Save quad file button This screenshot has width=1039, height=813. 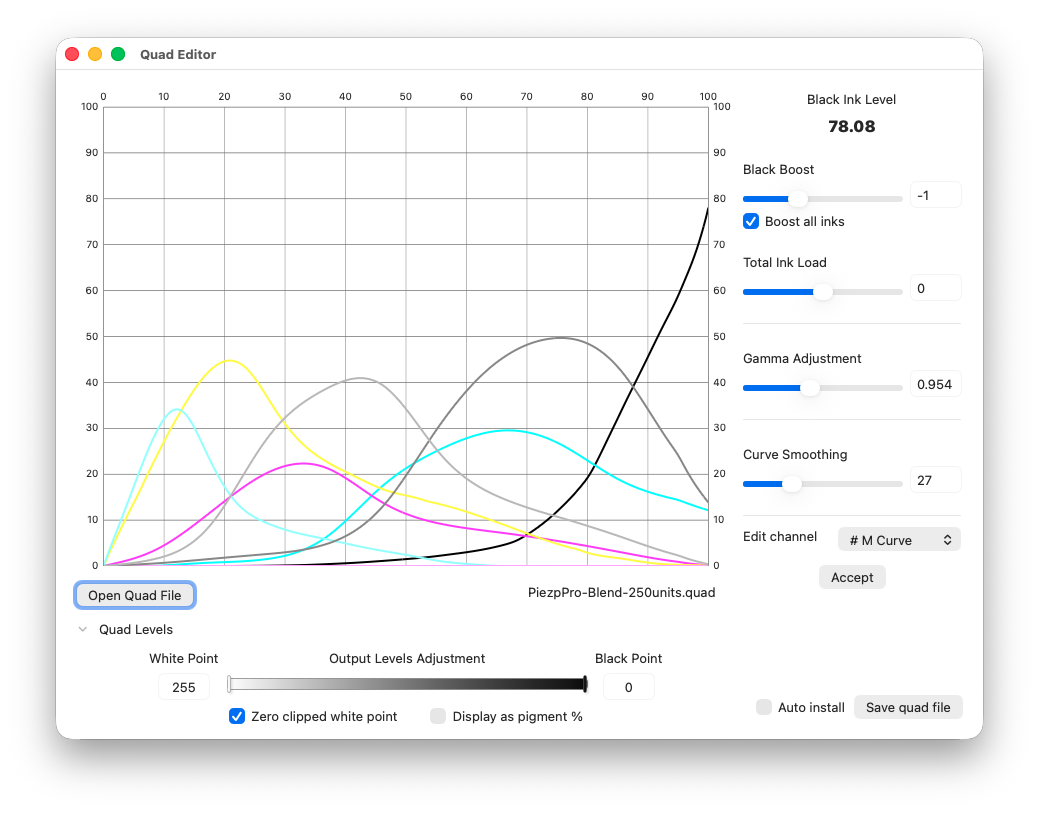point(908,707)
